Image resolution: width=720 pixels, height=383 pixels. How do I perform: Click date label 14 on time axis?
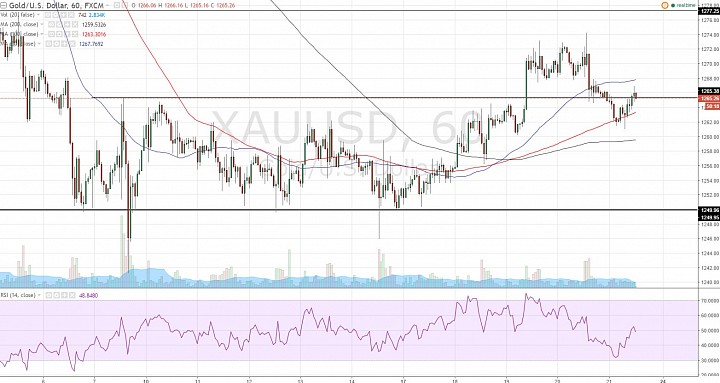click(x=352, y=381)
